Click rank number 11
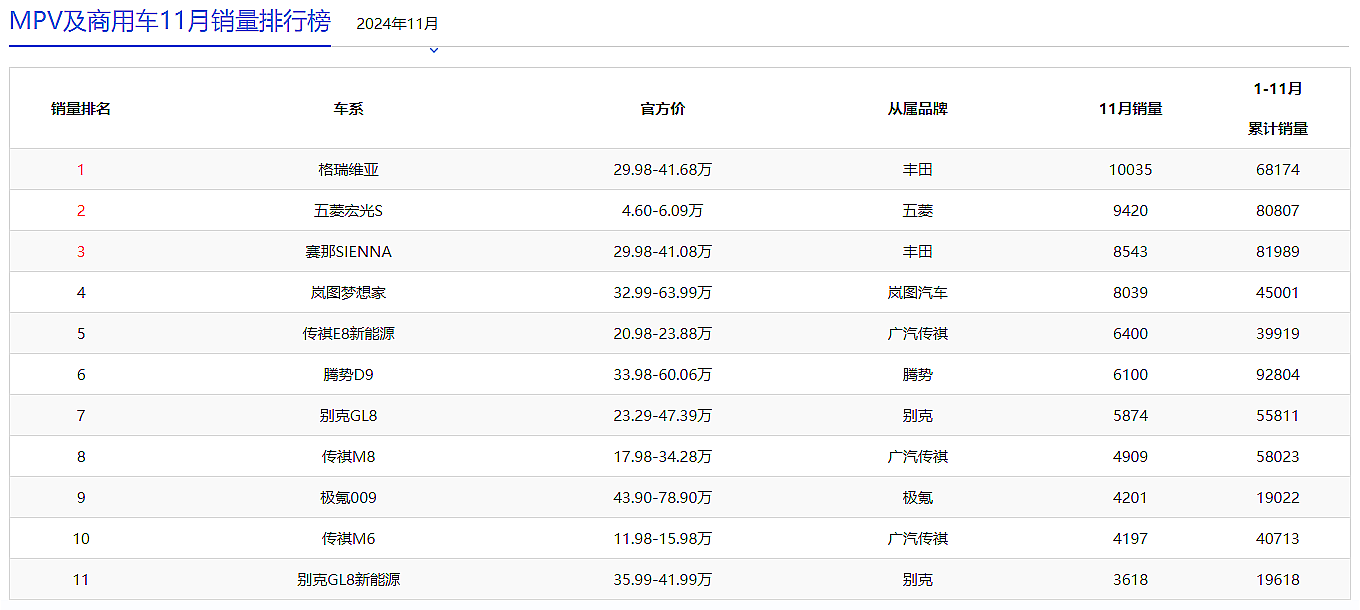The width and height of the screenshot is (1360, 610). point(81,580)
